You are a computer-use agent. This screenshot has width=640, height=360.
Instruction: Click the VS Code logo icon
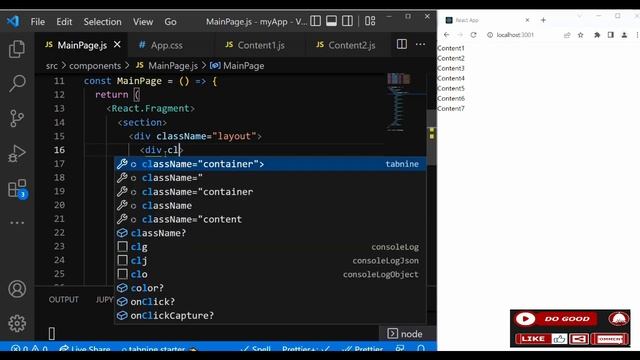tap(13, 21)
